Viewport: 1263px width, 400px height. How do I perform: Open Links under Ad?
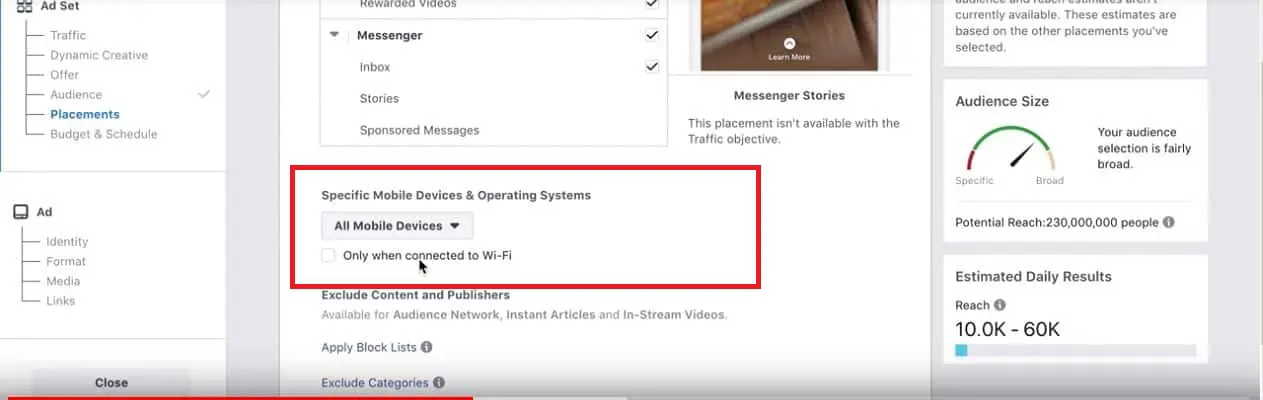(x=61, y=300)
